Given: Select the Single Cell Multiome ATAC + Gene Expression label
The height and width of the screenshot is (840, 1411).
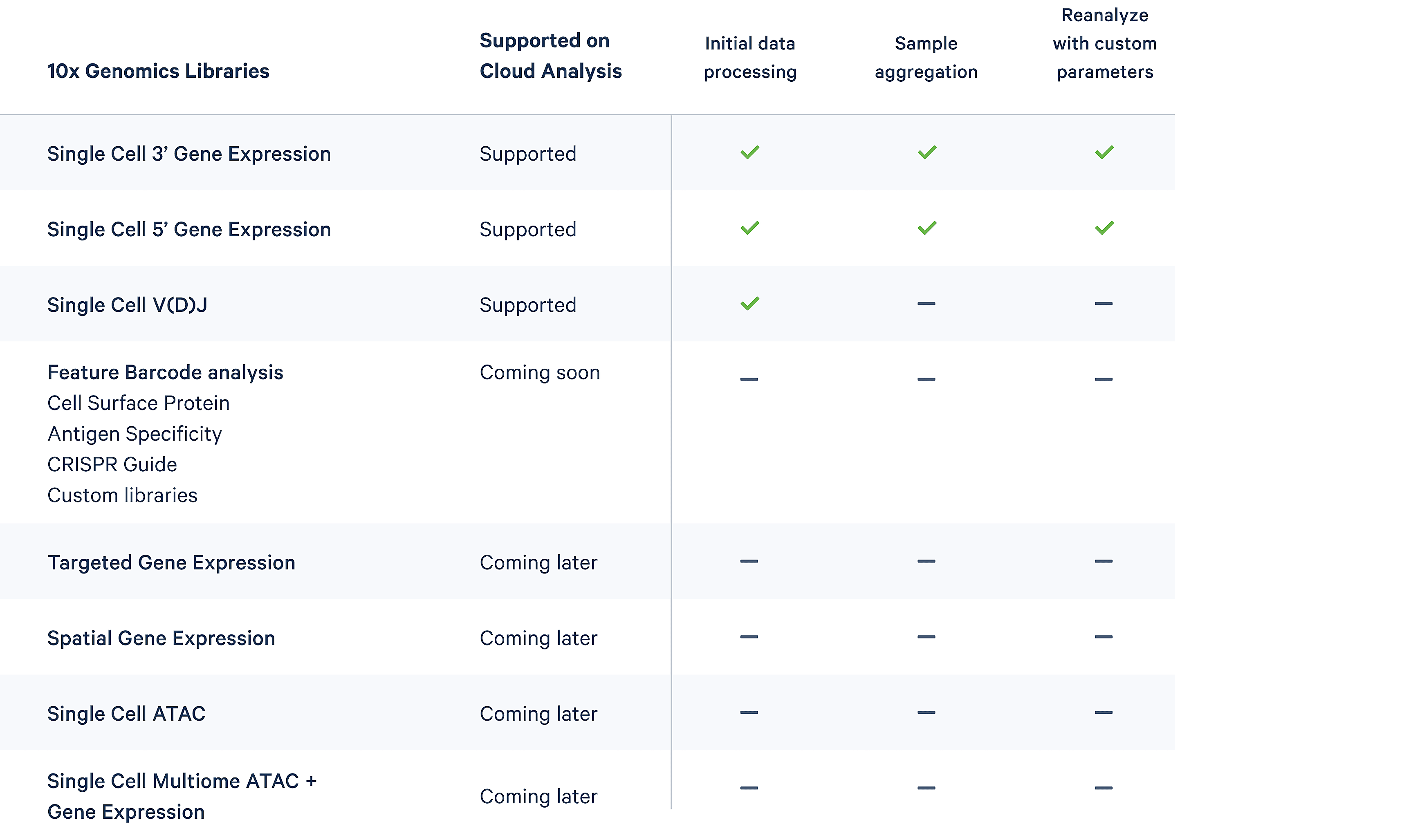Looking at the screenshot, I should click(182, 796).
